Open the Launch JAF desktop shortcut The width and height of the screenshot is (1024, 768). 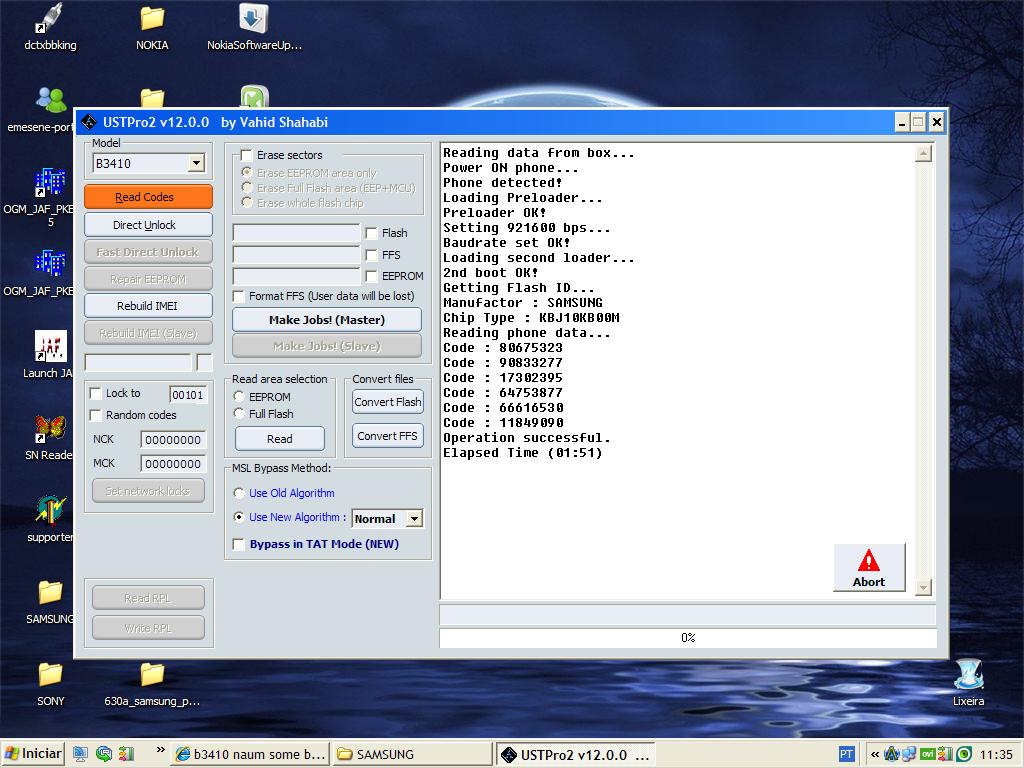50,354
